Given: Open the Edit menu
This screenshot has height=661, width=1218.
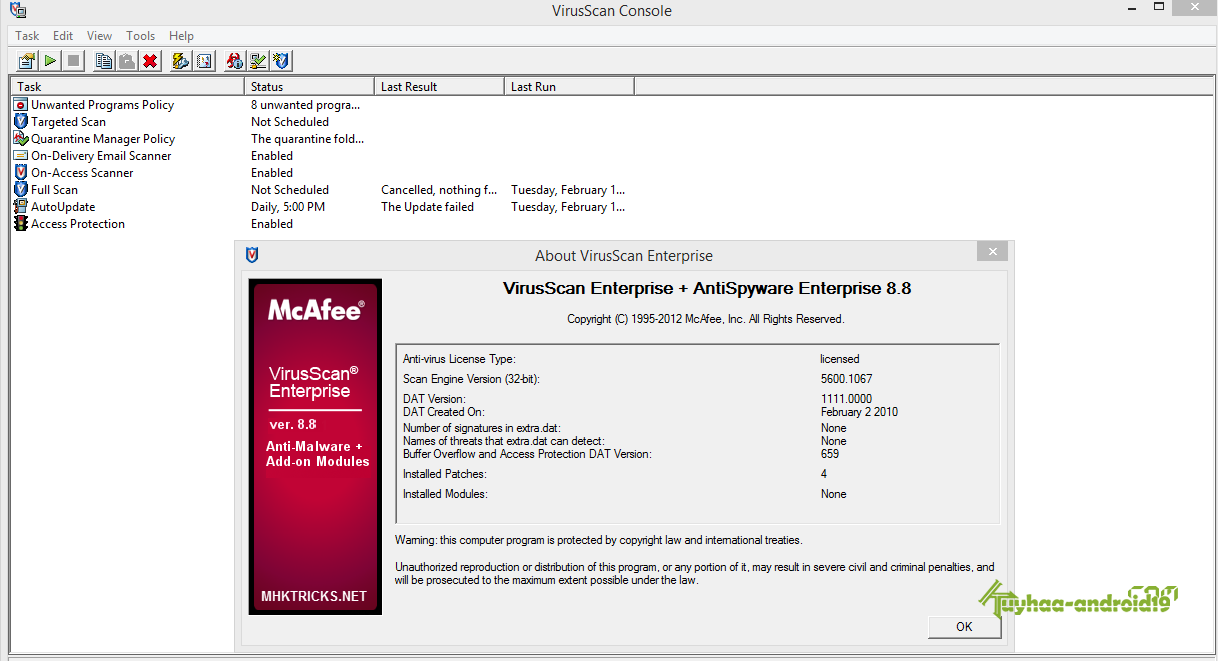Looking at the screenshot, I should click(x=63, y=36).
